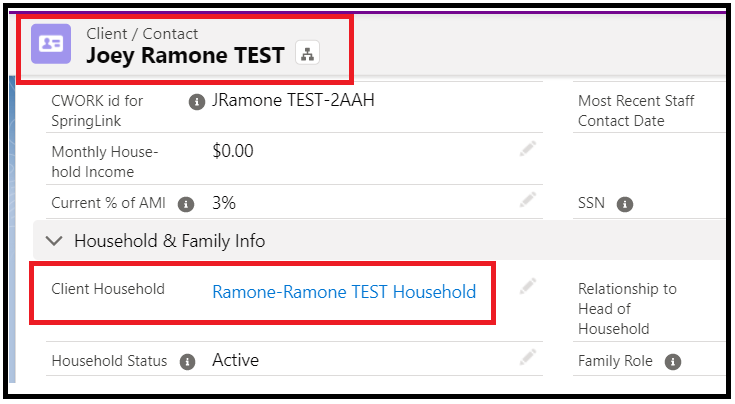
Task: Open the hierarchy icon beside Joey Ramone TEST
Action: [308, 52]
